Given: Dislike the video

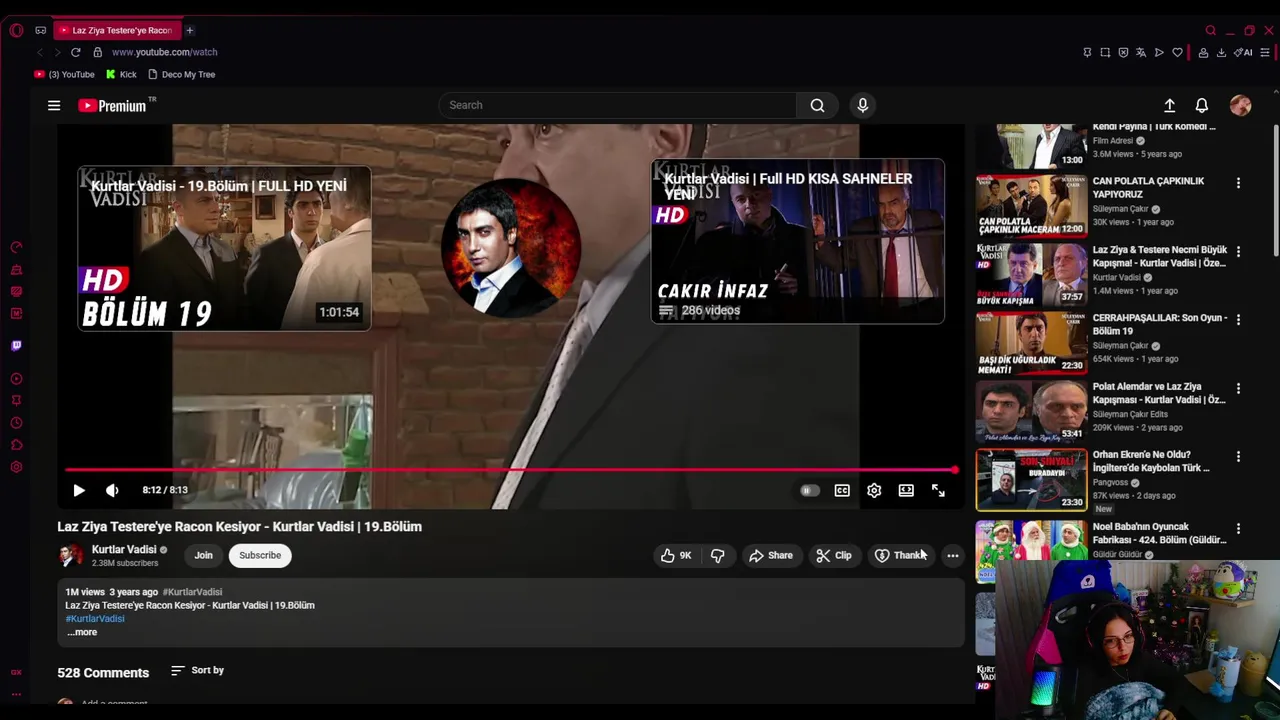Looking at the screenshot, I should (x=717, y=555).
